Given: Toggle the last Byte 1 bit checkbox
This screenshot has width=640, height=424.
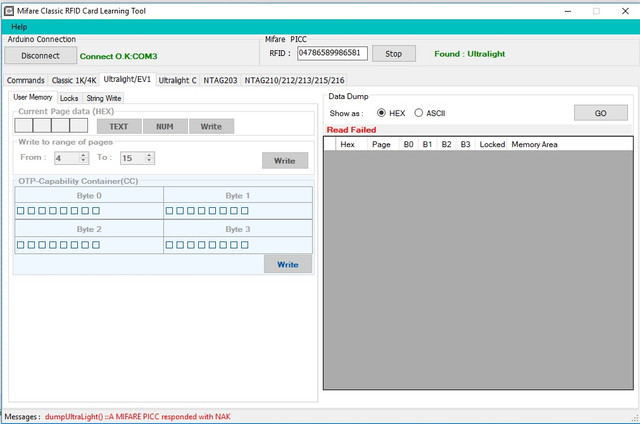Looking at the screenshot, I should coord(244,211).
